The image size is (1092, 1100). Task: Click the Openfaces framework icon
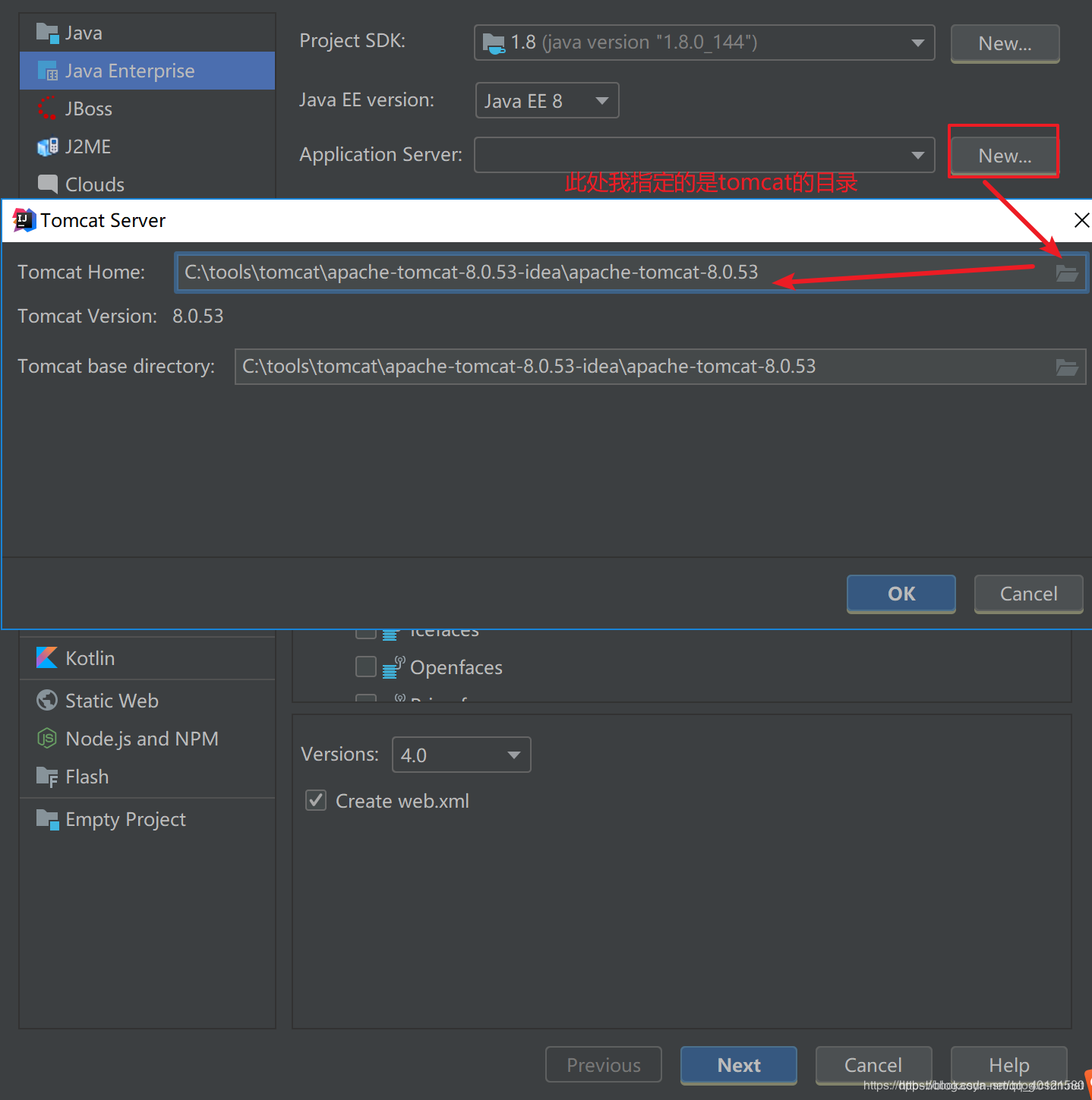click(x=393, y=667)
